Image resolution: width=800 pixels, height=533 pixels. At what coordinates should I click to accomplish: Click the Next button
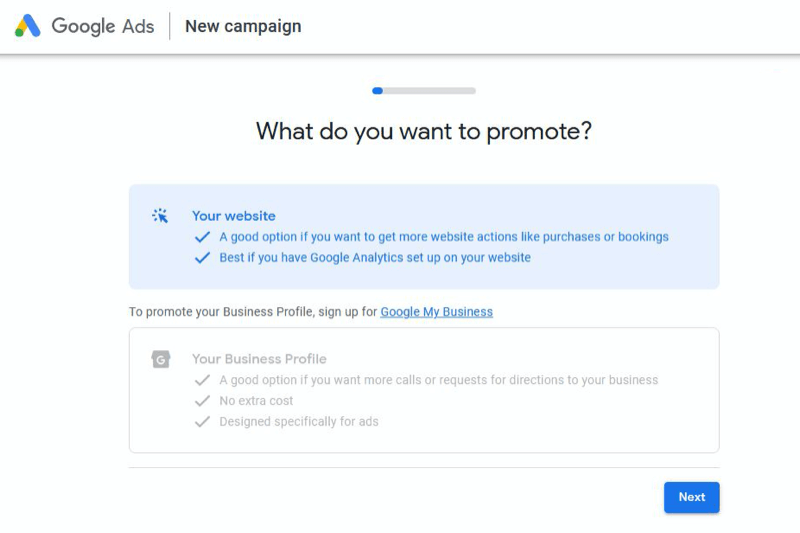[x=692, y=497]
